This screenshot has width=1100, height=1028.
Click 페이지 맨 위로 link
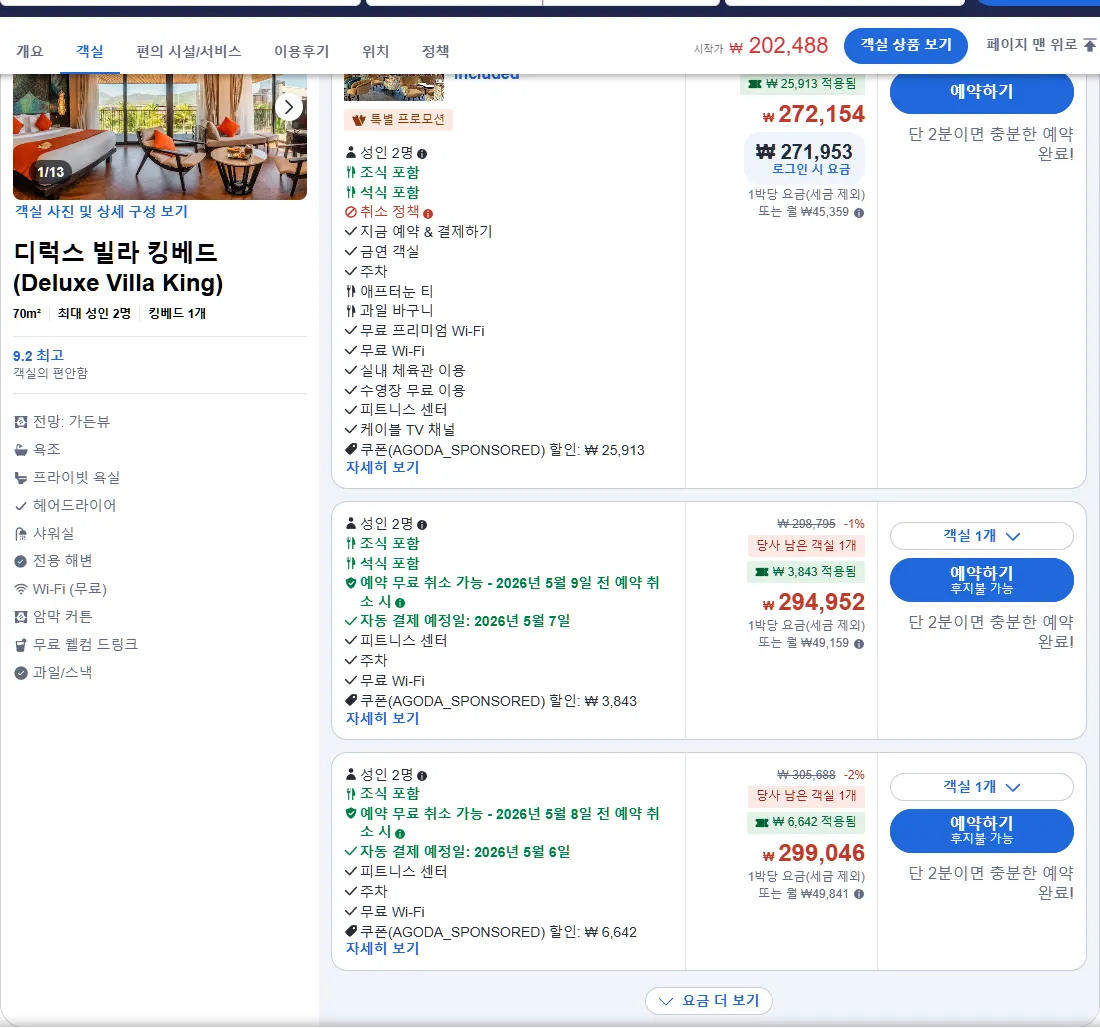tap(1031, 45)
